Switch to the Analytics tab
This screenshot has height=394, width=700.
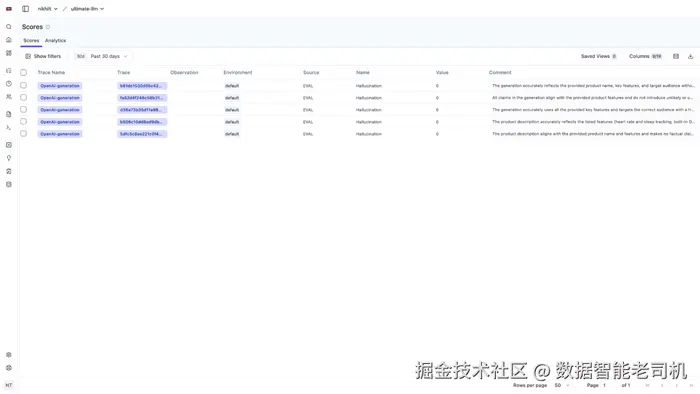tap(55, 41)
